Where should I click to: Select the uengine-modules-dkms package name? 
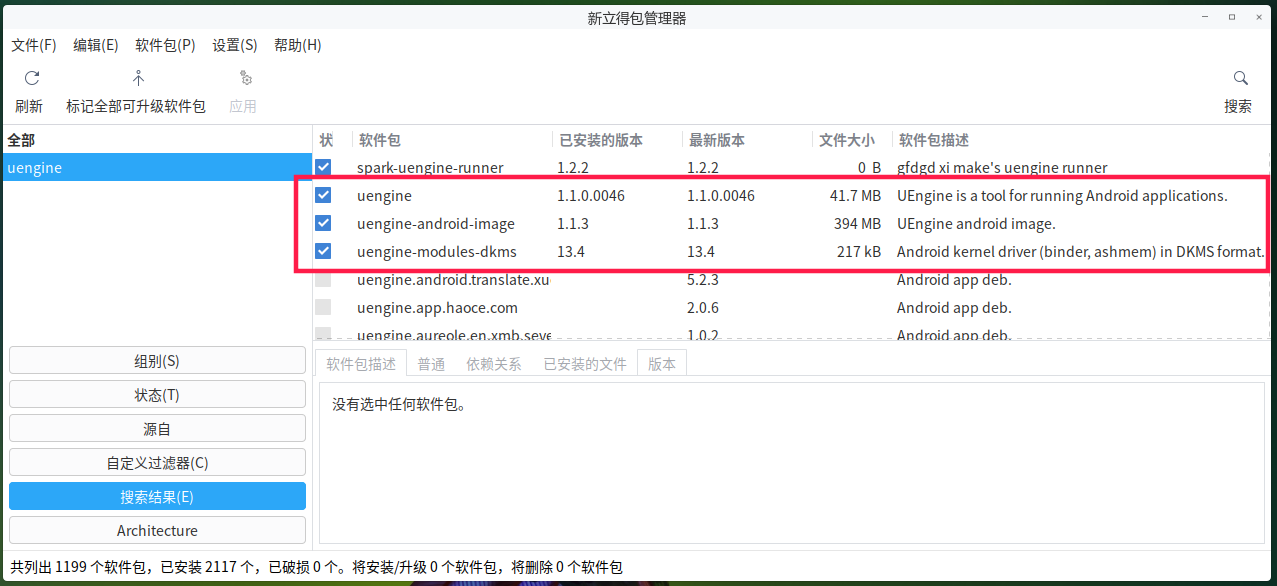coord(437,252)
